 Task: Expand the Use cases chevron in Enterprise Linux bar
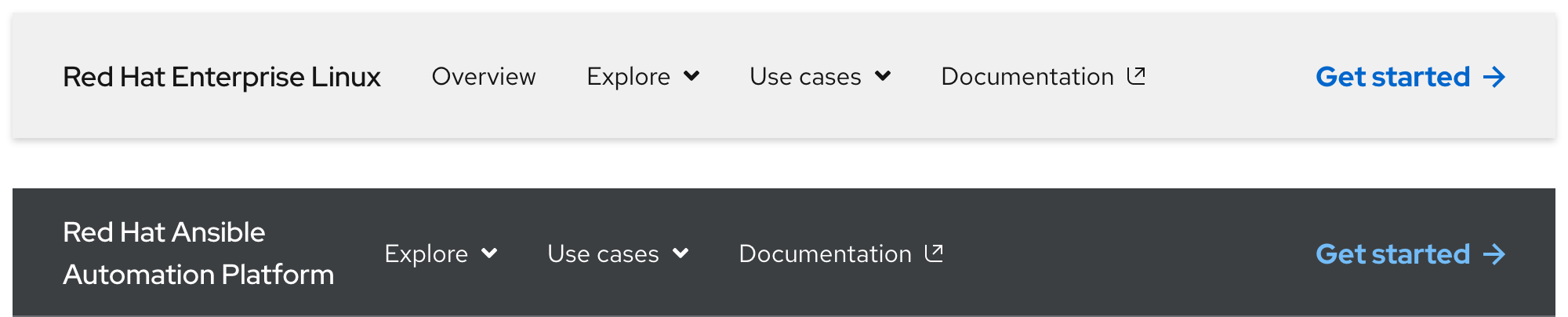click(883, 76)
